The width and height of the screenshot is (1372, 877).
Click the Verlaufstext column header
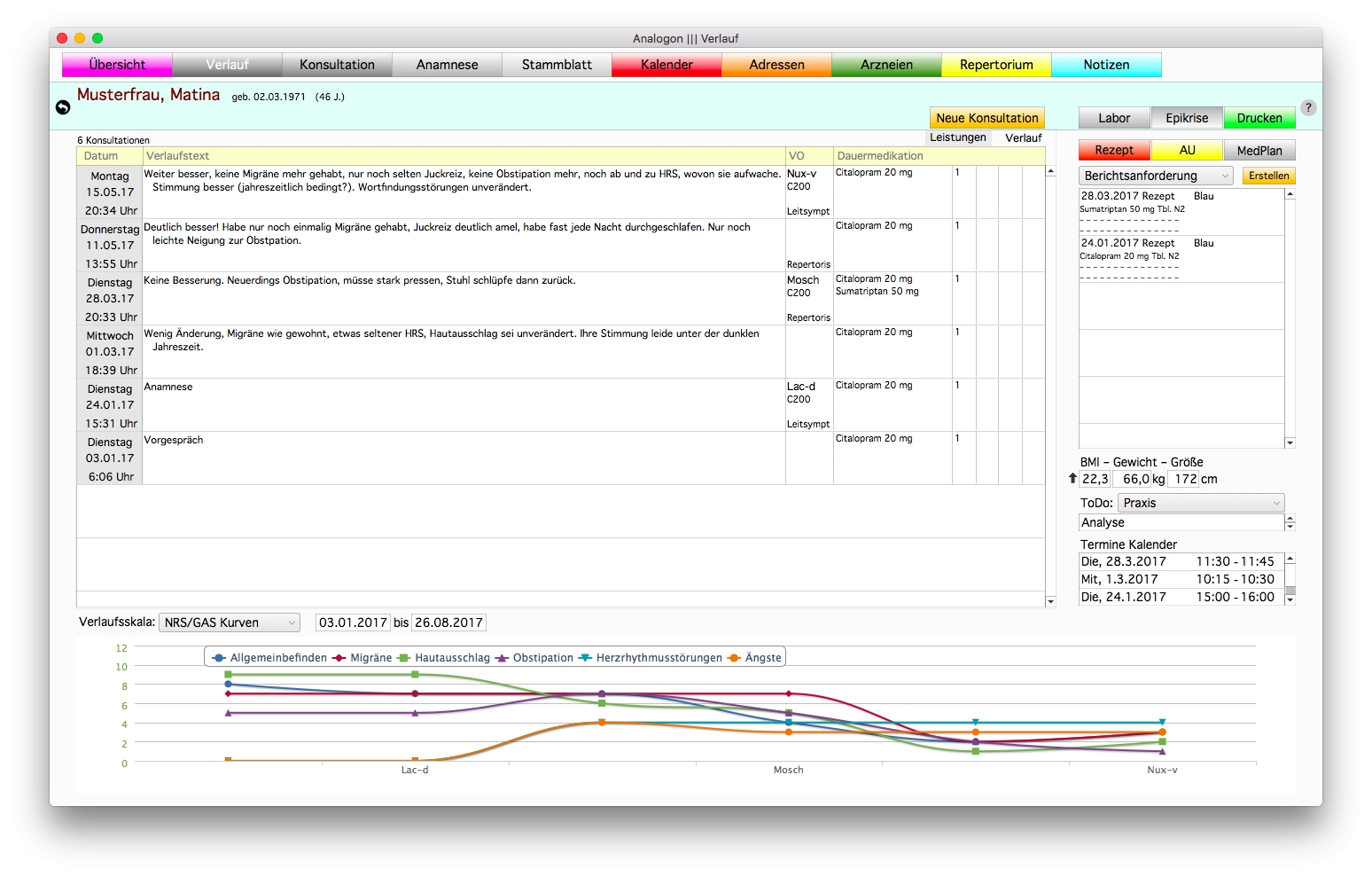(464, 156)
